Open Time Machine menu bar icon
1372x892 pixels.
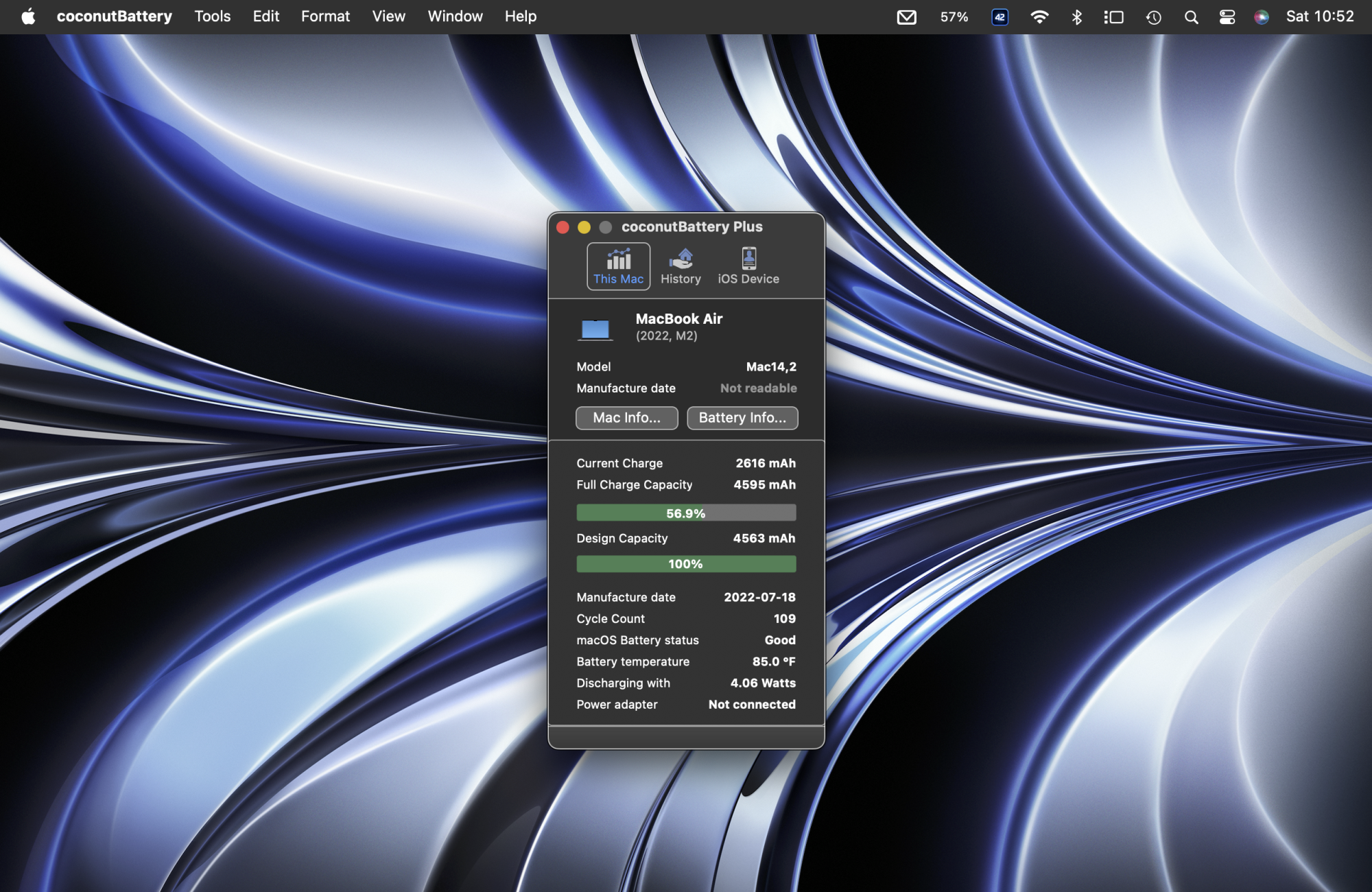tap(1153, 17)
